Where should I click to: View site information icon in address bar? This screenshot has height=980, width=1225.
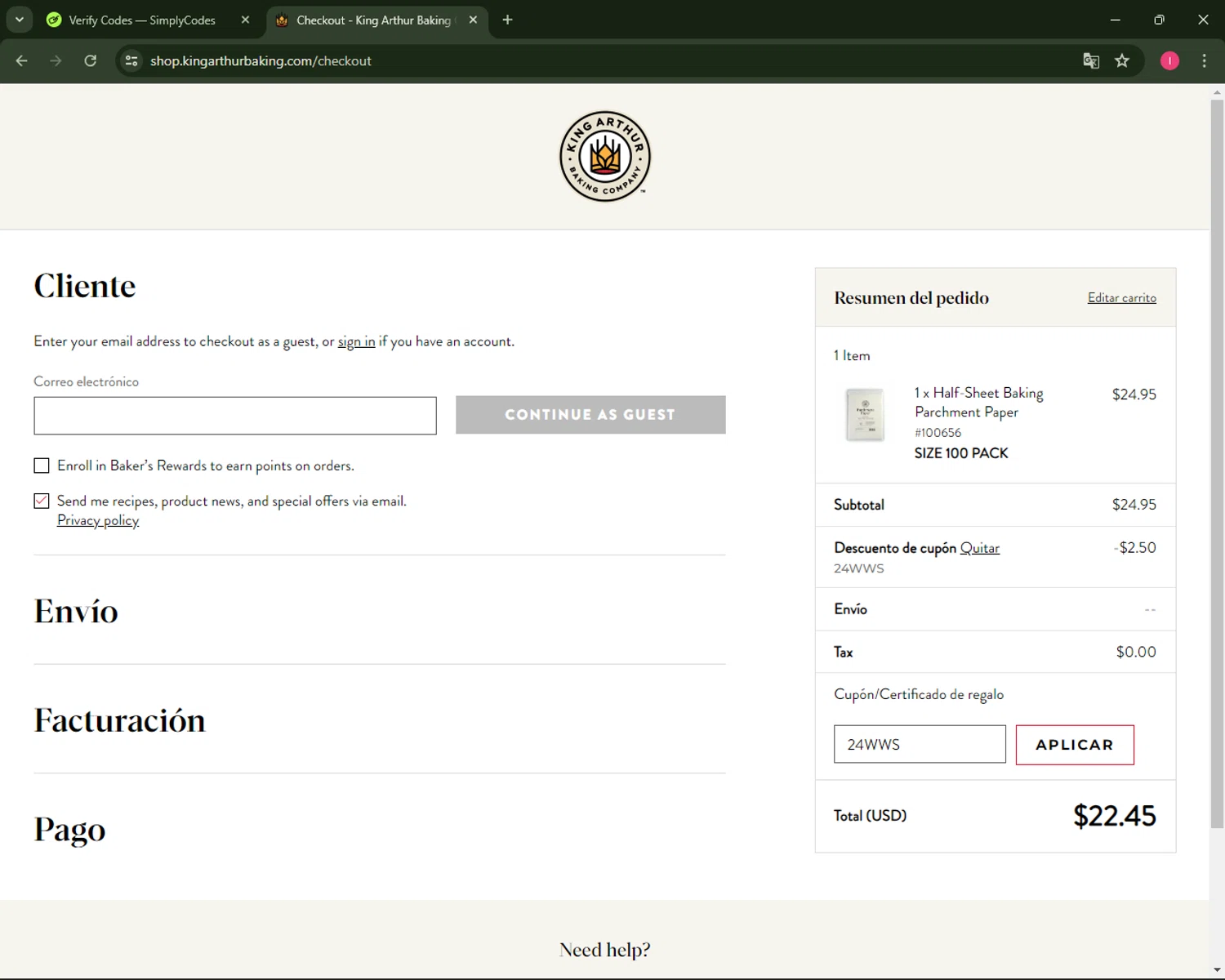coord(131,60)
